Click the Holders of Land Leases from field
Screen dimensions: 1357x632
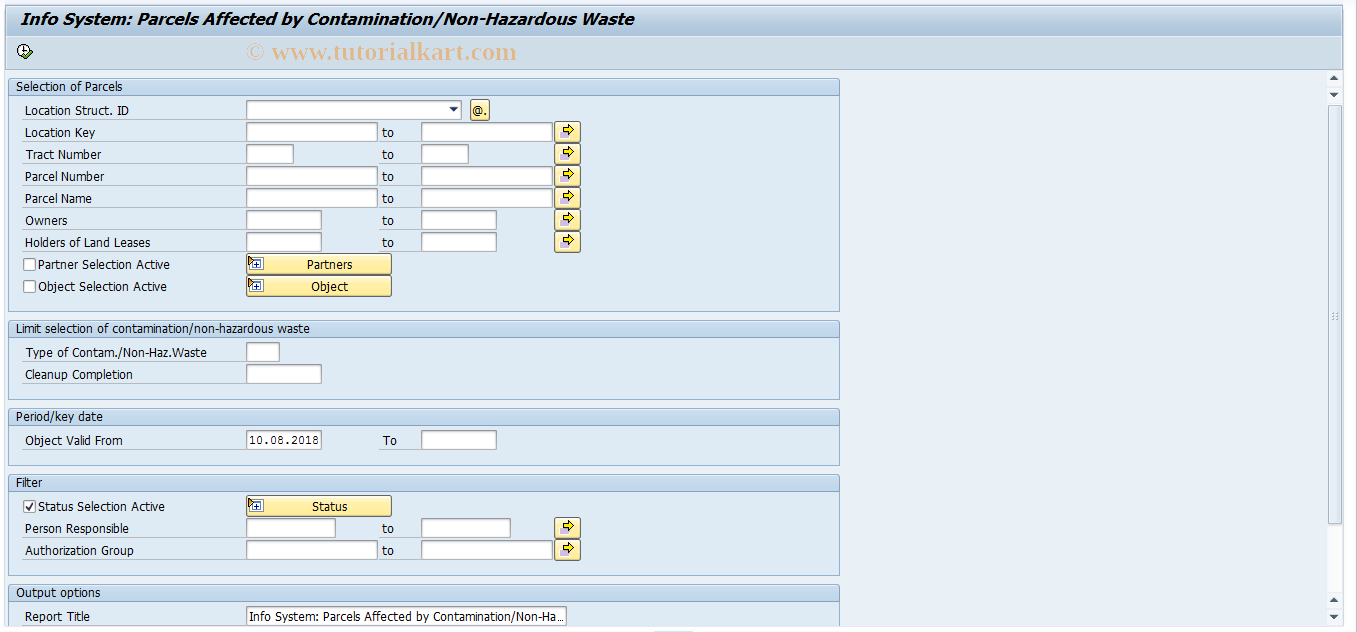point(284,242)
